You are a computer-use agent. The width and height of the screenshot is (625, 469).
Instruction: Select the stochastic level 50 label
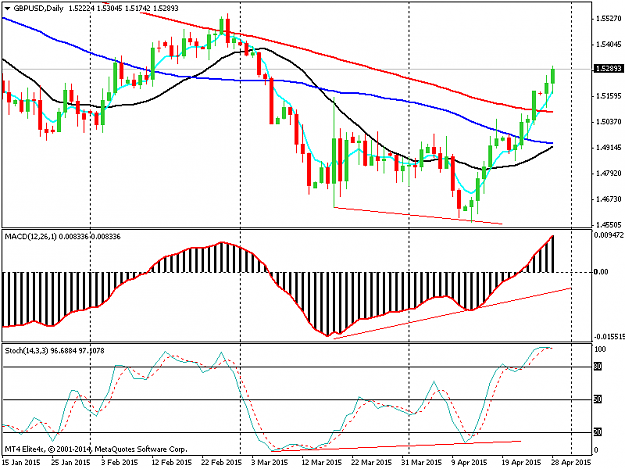pyautogui.click(x=598, y=399)
